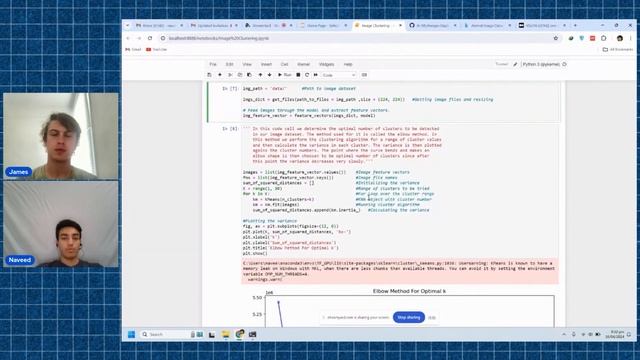
Task: Click the red KMeans warning output
Action: coord(400,271)
